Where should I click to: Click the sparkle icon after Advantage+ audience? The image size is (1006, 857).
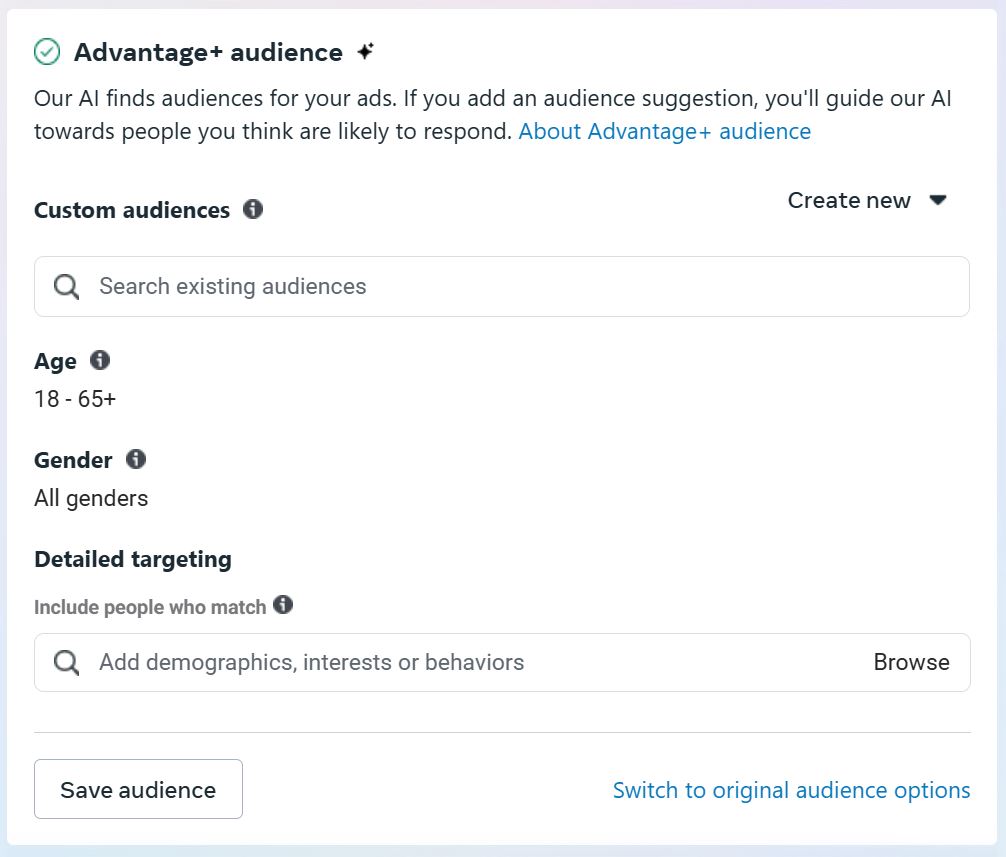[x=366, y=51]
